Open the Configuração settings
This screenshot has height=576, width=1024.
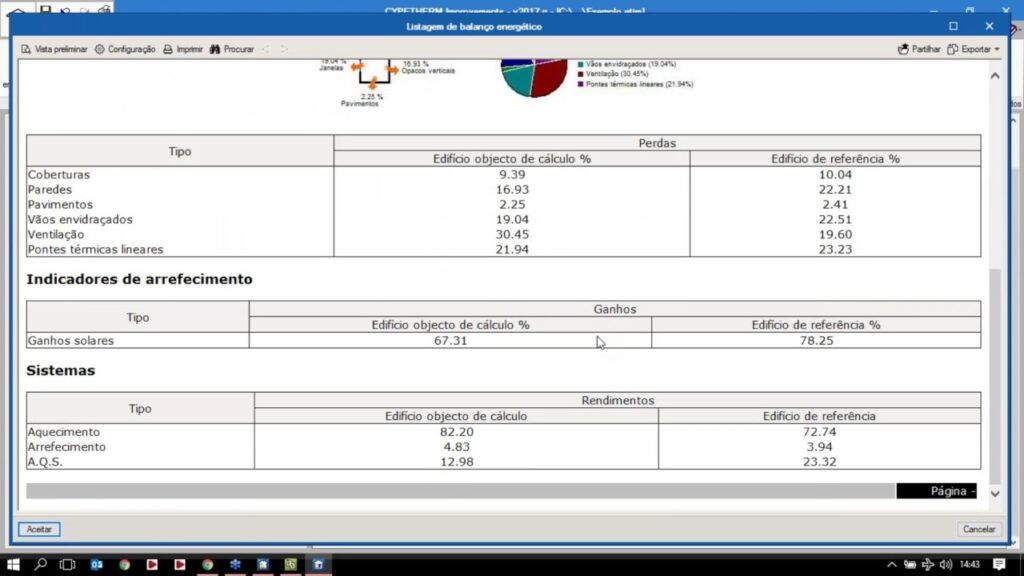125,49
